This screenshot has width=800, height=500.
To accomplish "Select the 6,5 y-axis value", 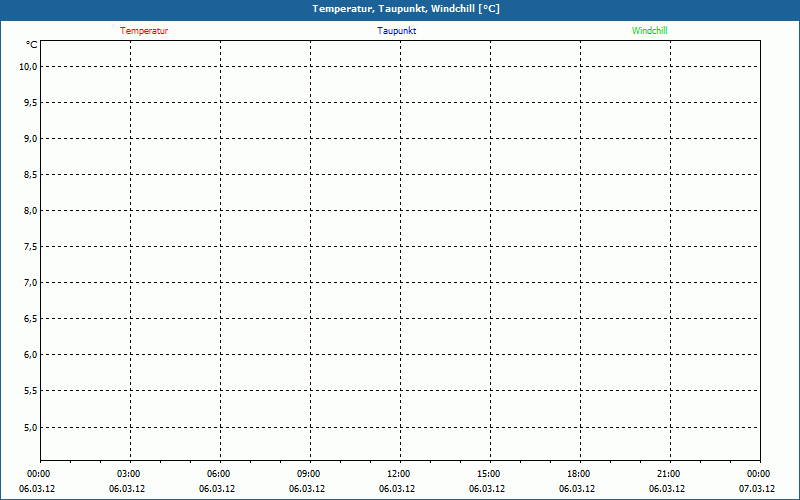I will [x=31, y=319].
